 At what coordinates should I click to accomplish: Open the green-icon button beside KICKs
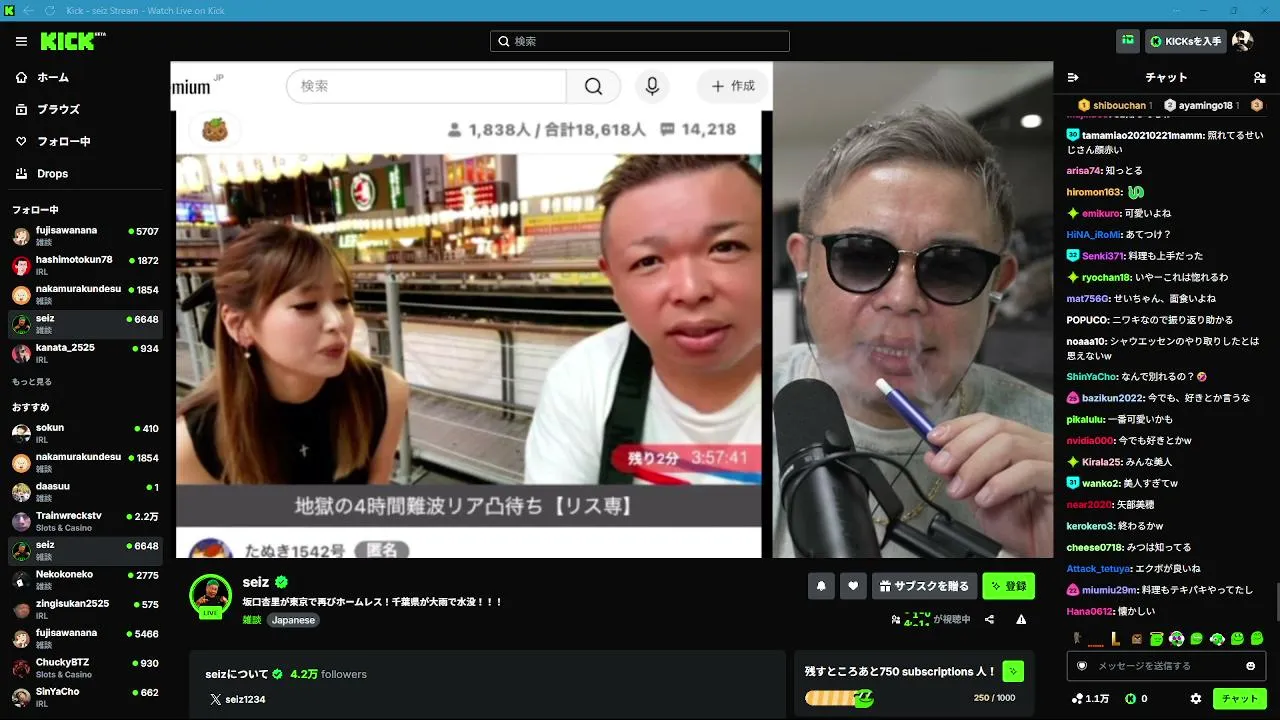point(1127,41)
